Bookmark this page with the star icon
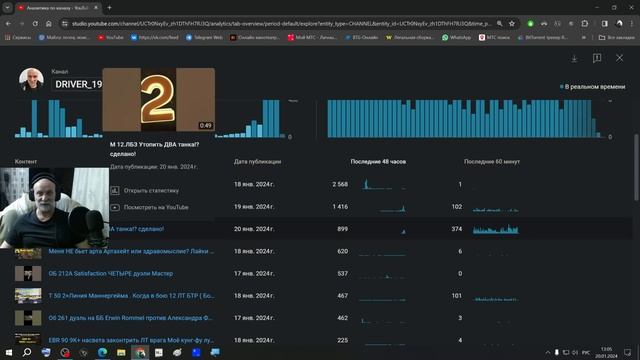 (512, 24)
